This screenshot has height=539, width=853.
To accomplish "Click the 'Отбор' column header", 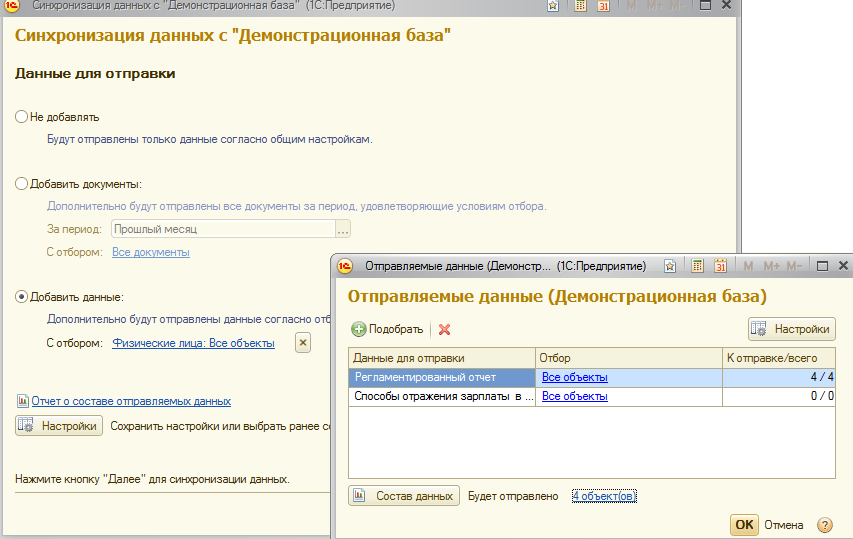I will click(x=628, y=358).
